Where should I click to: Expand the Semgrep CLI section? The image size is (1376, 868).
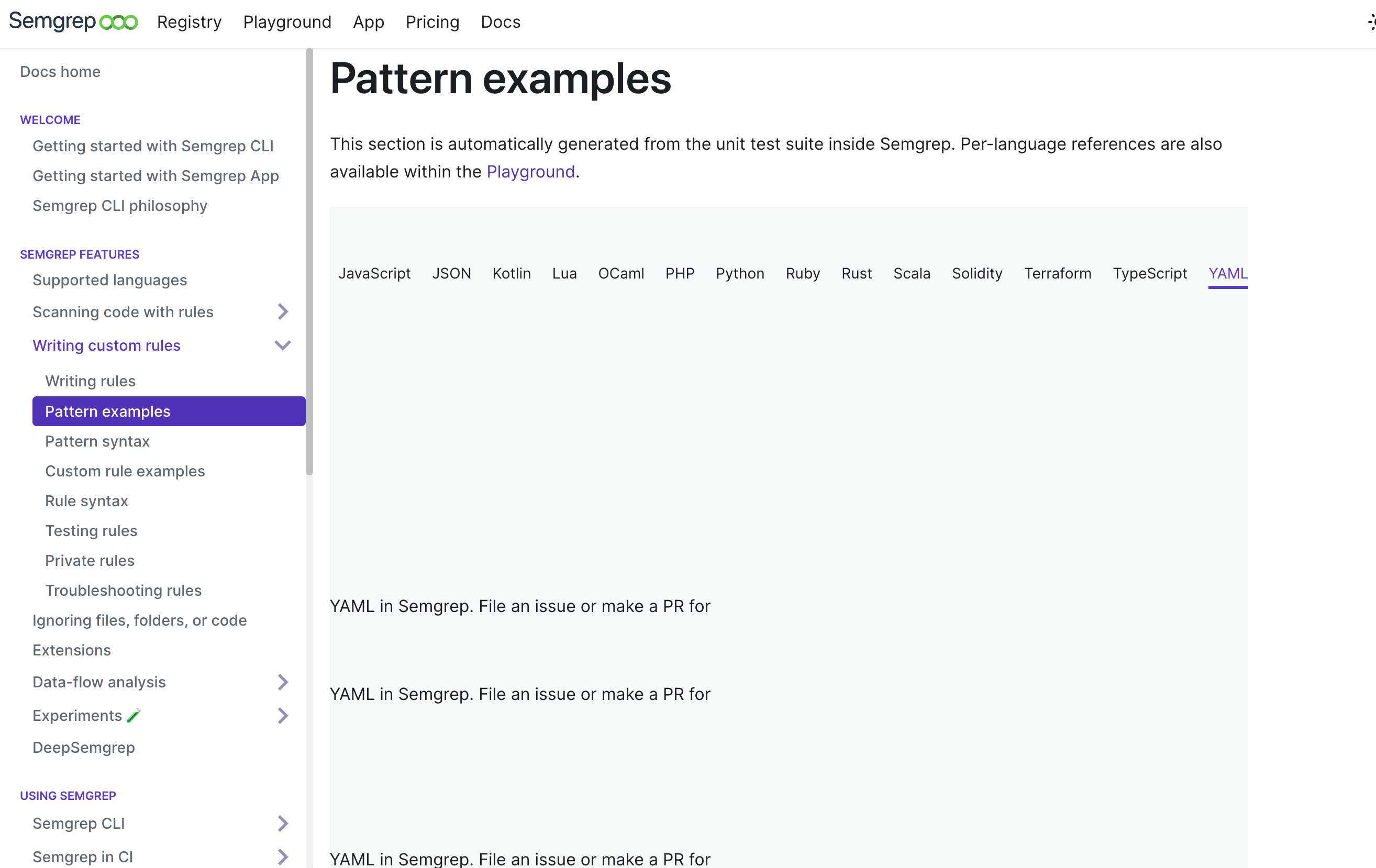click(282, 824)
